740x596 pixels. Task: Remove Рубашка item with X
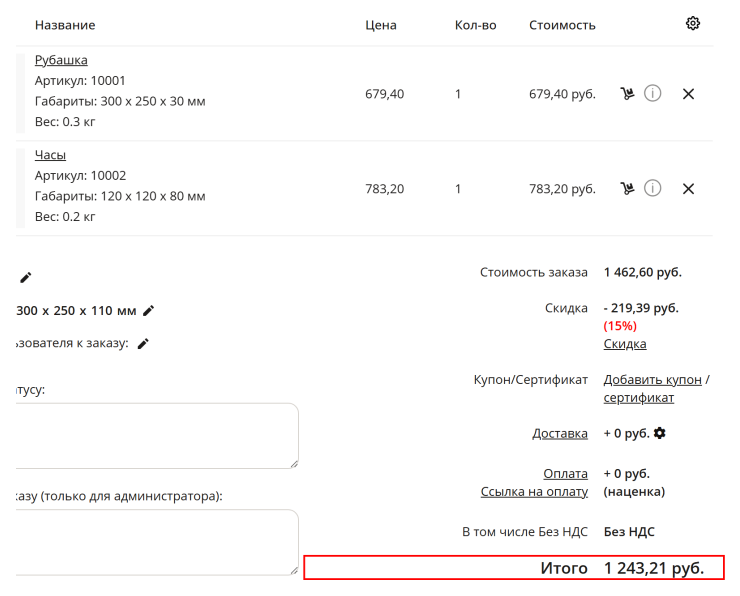pos(688,94)
